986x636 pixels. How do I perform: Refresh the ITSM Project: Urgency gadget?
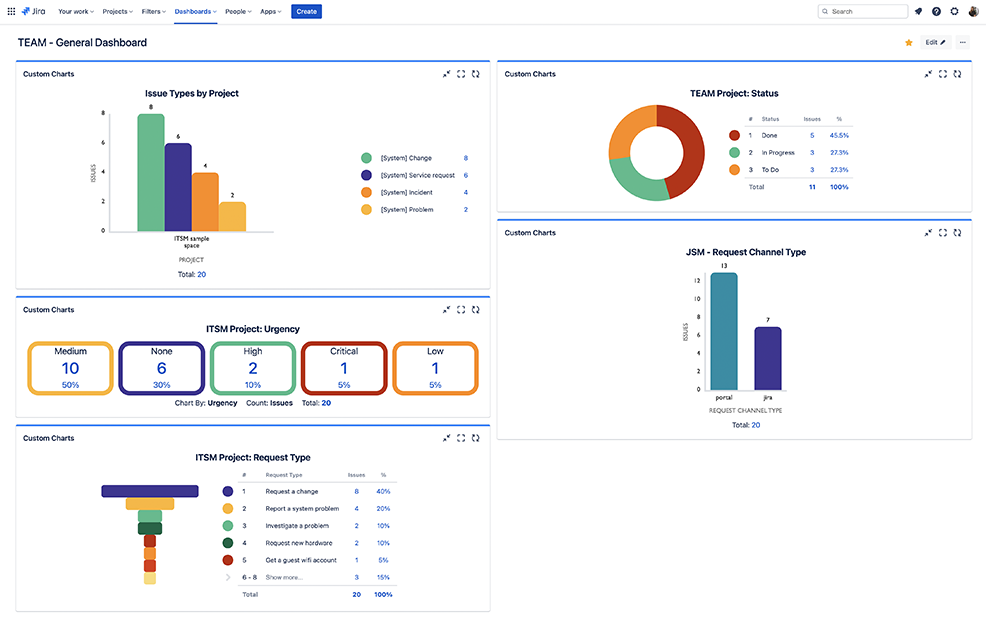coord(475,310)
